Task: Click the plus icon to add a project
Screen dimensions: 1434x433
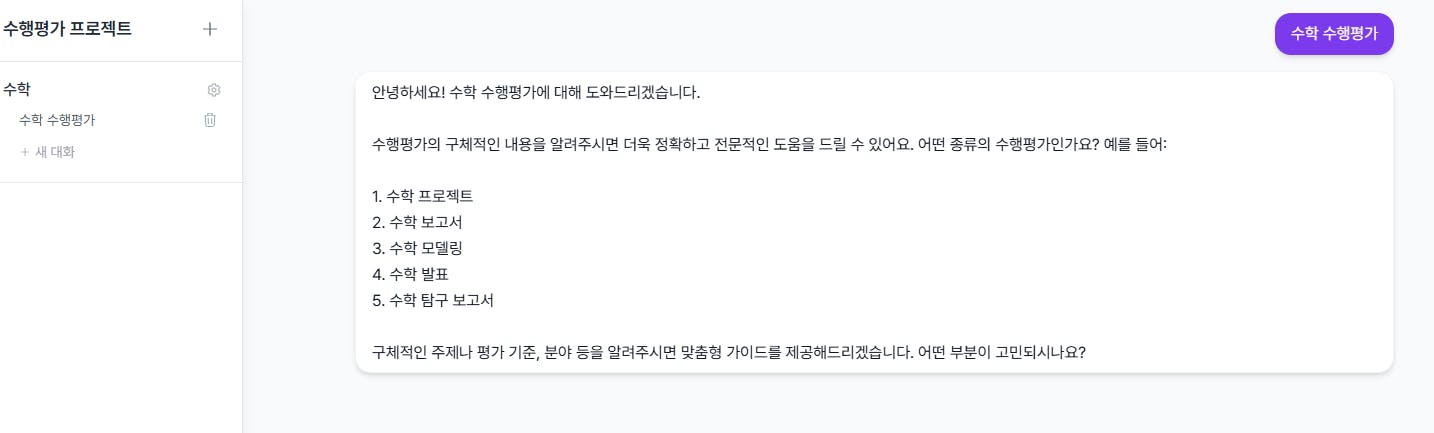Action: click(x=210, y=29)
